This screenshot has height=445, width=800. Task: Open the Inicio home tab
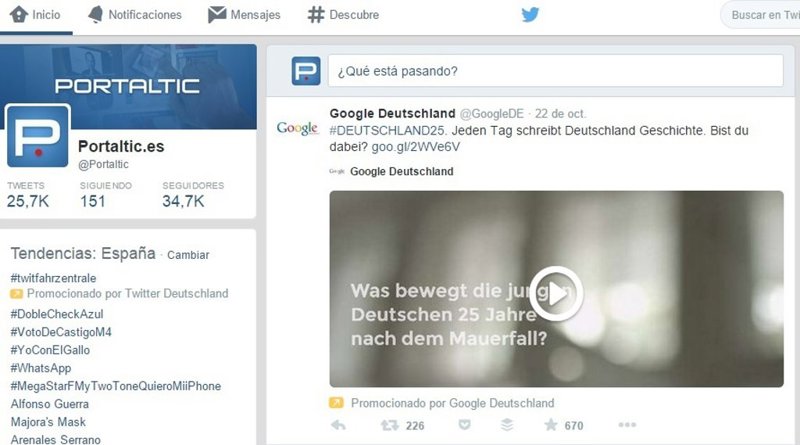pos(36,15)
